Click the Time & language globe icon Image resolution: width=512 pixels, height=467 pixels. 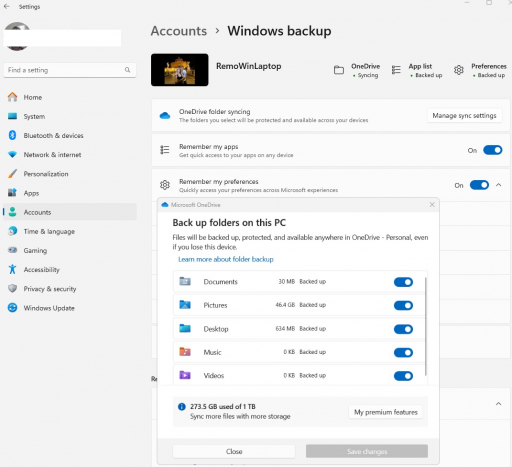coord(12,231)
